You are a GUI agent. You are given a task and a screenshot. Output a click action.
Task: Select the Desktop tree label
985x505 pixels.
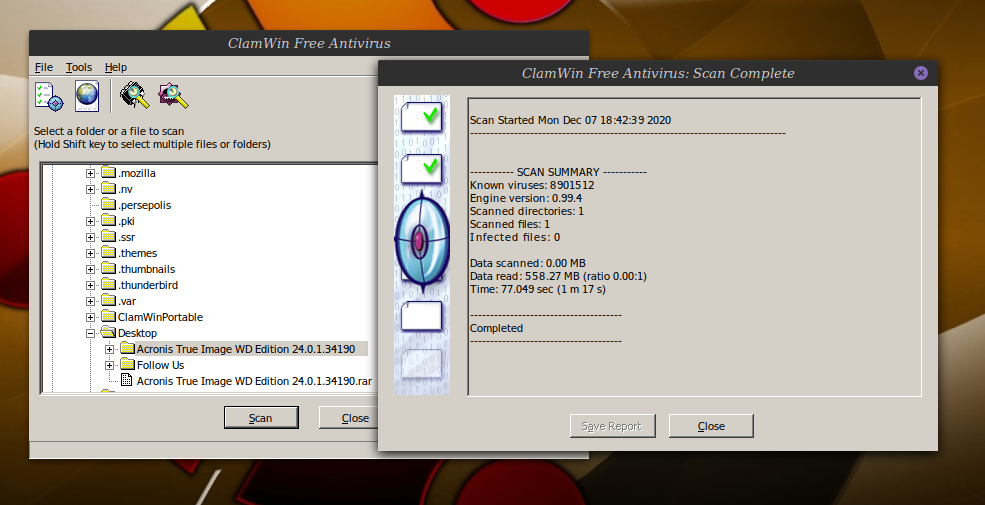pyautogui.click(x=138, y=334)
